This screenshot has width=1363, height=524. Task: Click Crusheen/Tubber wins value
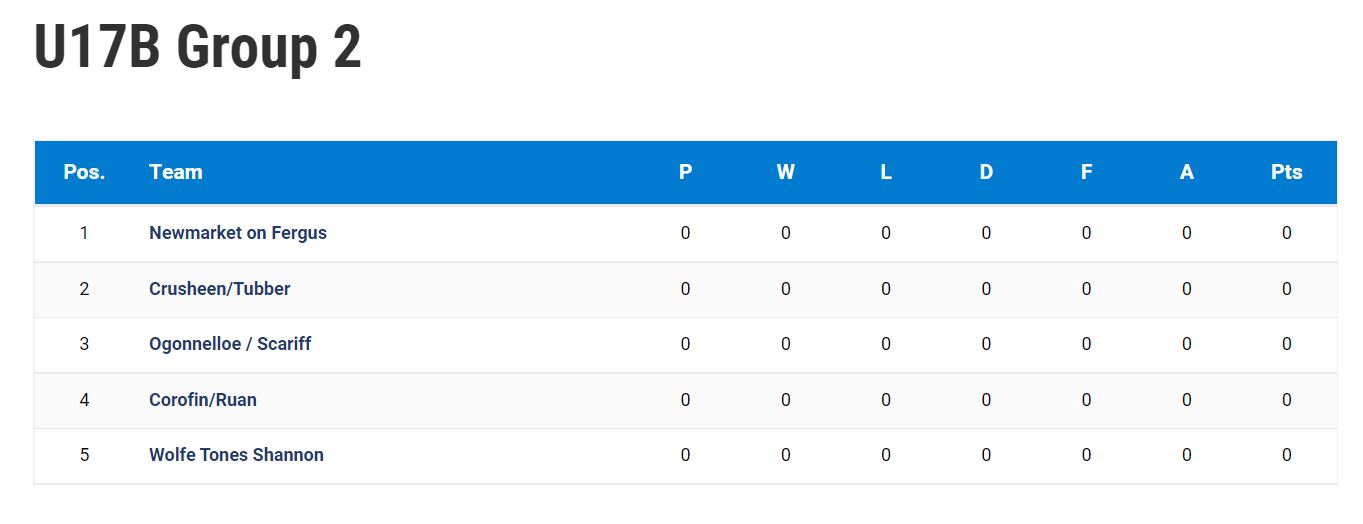pos(785,289)
